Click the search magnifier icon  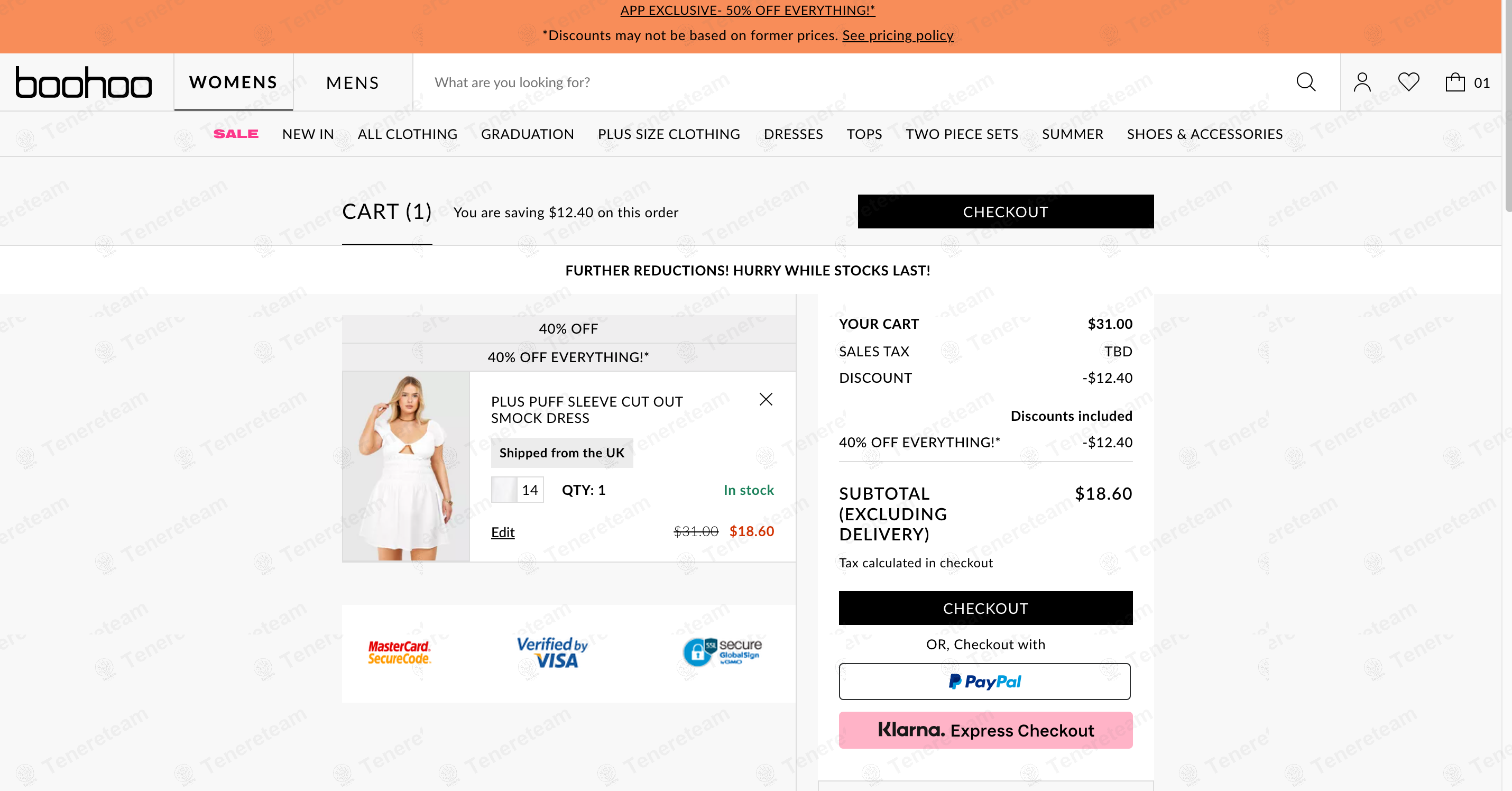pyautogui.click(x=1305, y=82)
